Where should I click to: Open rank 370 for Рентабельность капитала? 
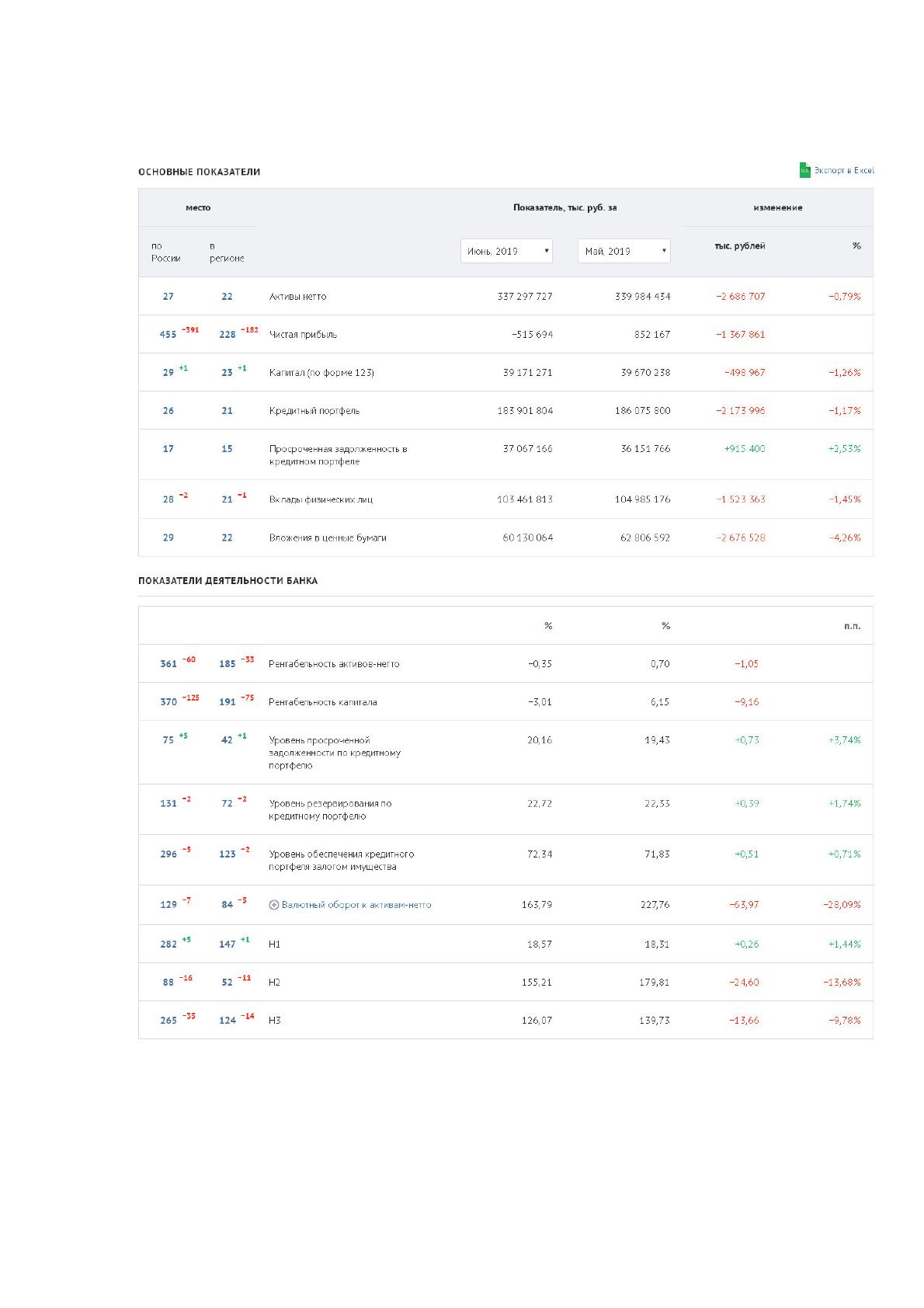click(168, 702)
